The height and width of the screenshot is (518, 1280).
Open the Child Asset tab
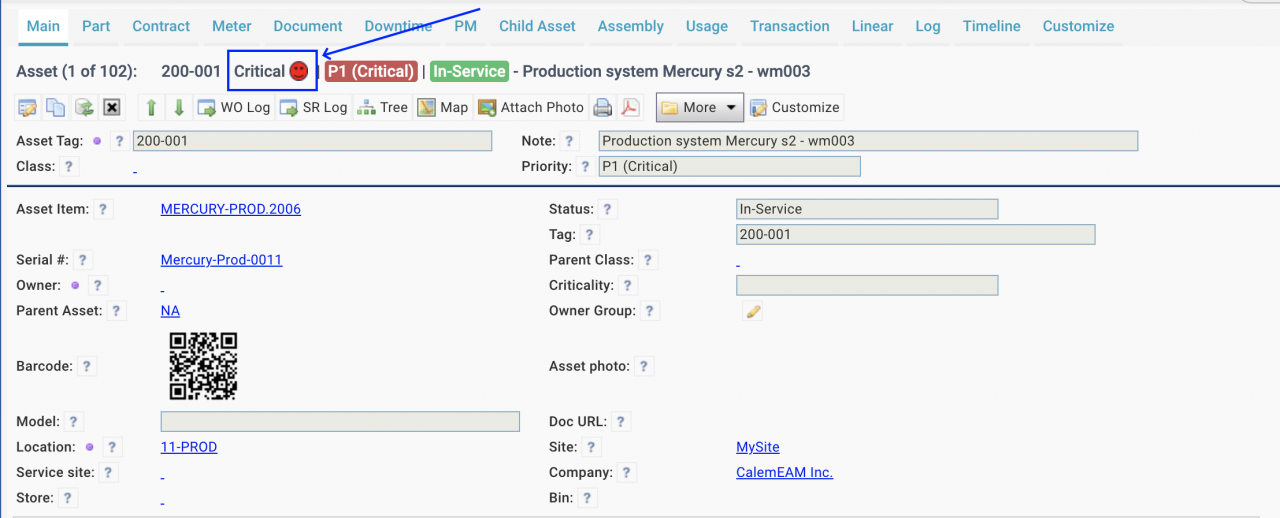[x=537, y=26]
